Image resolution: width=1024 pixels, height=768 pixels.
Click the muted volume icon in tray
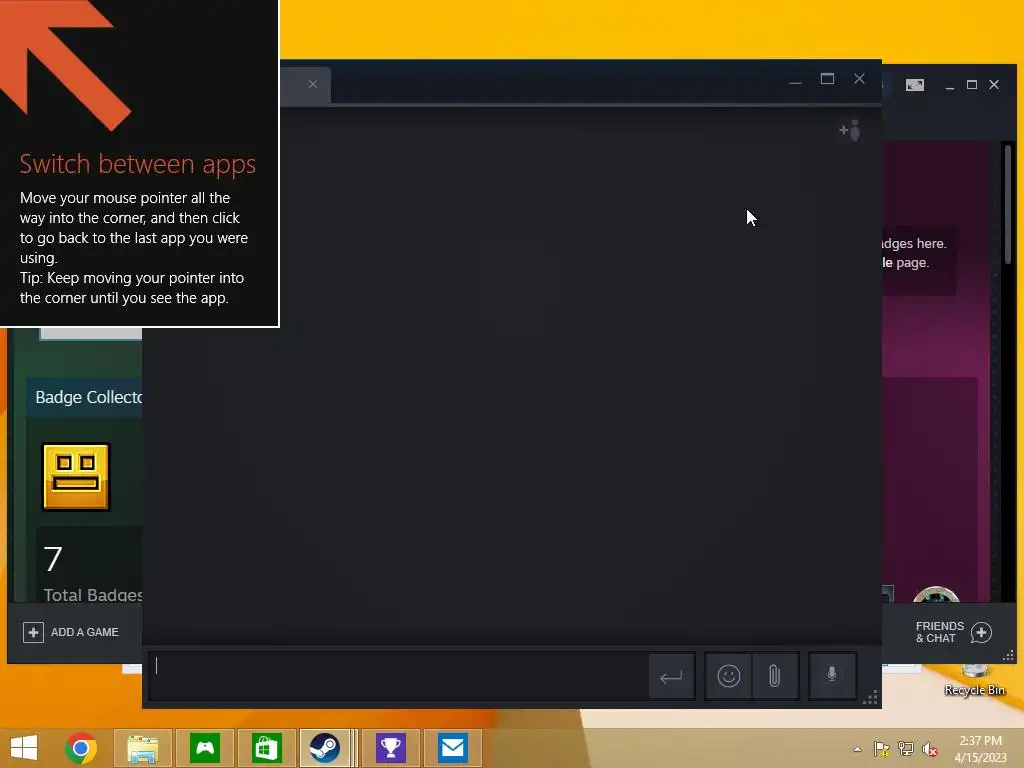coord(930,749)
